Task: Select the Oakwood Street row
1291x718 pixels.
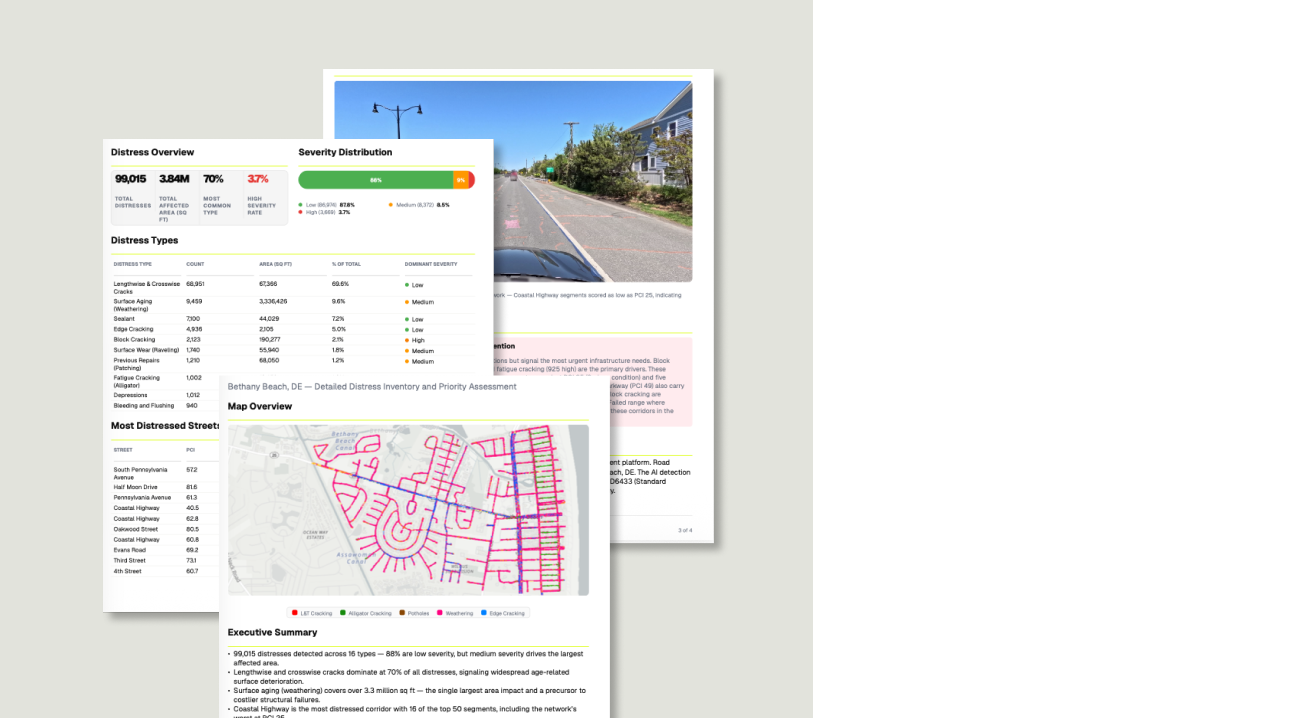Action: pyautogui.click(x=165, y=529)
